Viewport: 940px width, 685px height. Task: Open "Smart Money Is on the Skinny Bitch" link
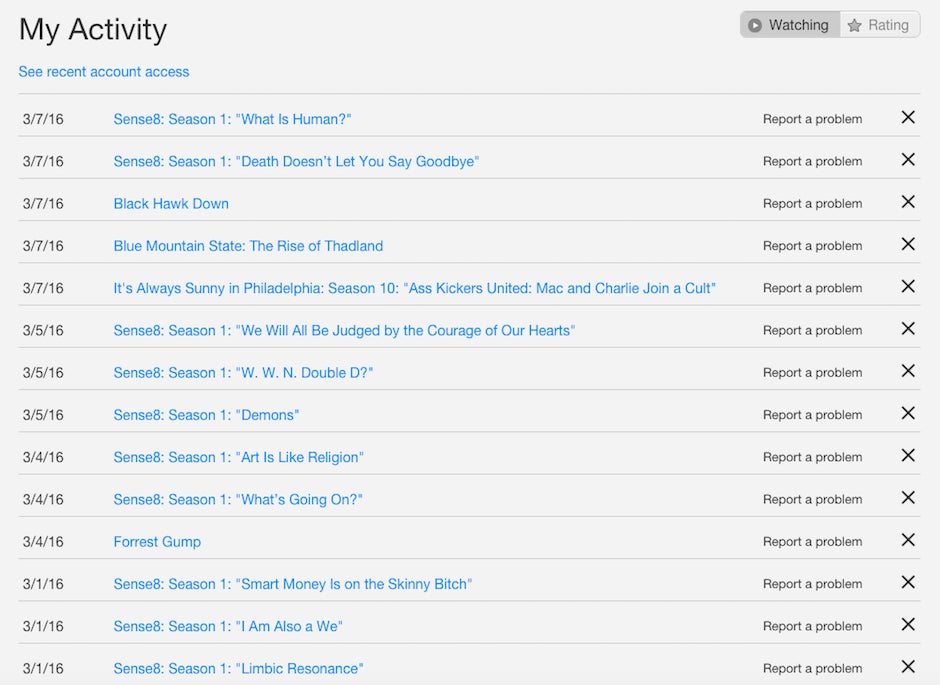(x=293, y=584)
